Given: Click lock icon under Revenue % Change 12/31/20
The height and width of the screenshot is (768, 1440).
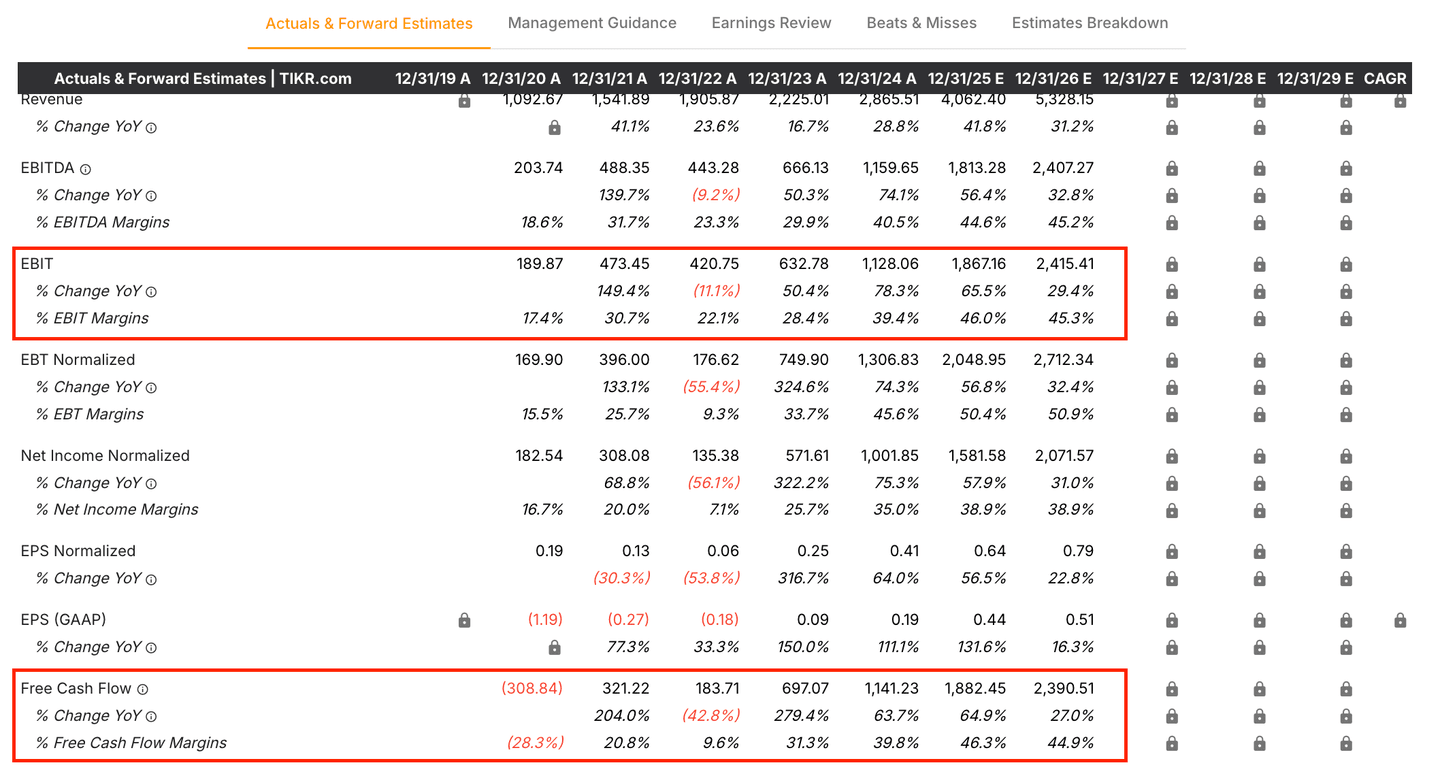Looking at the screenshot, I should pos(554,128).
